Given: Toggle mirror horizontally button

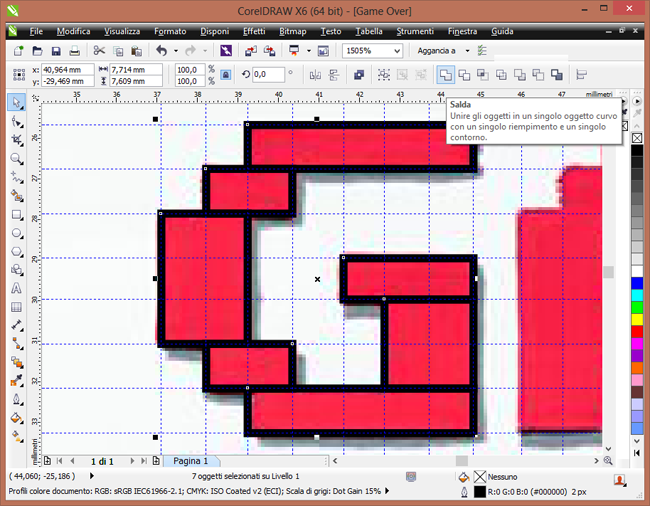Looking at the screenshot, I should click(x=315, y=75).
